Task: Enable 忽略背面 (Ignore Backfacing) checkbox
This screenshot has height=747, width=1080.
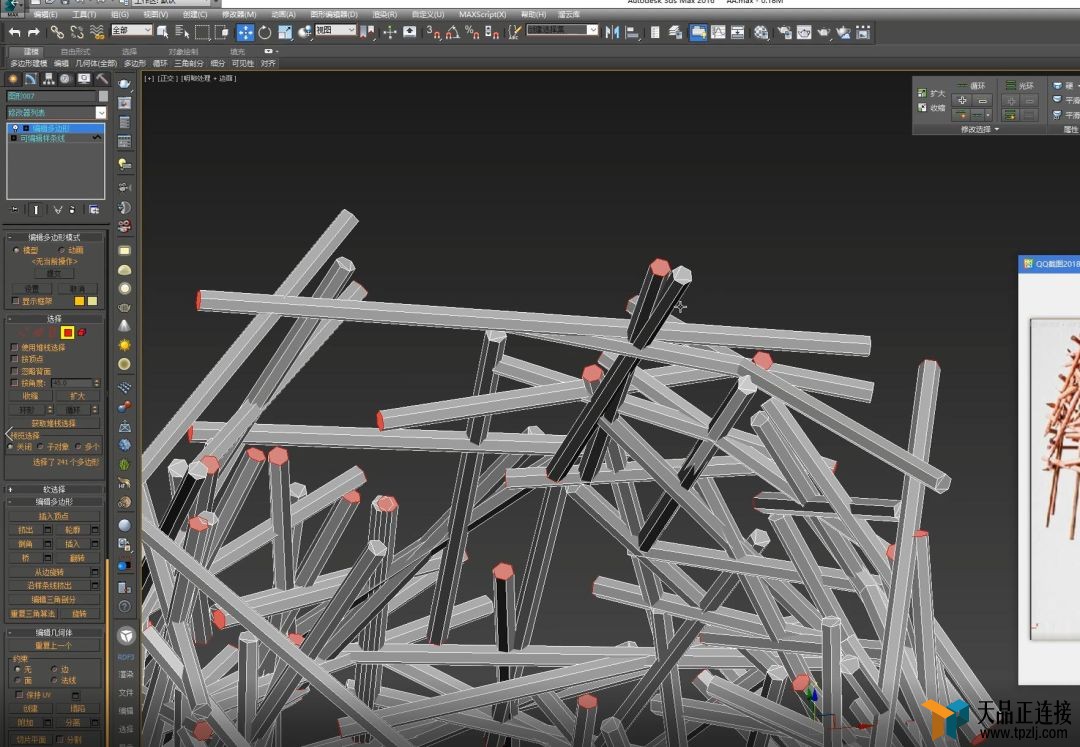Action: [15, 370]
